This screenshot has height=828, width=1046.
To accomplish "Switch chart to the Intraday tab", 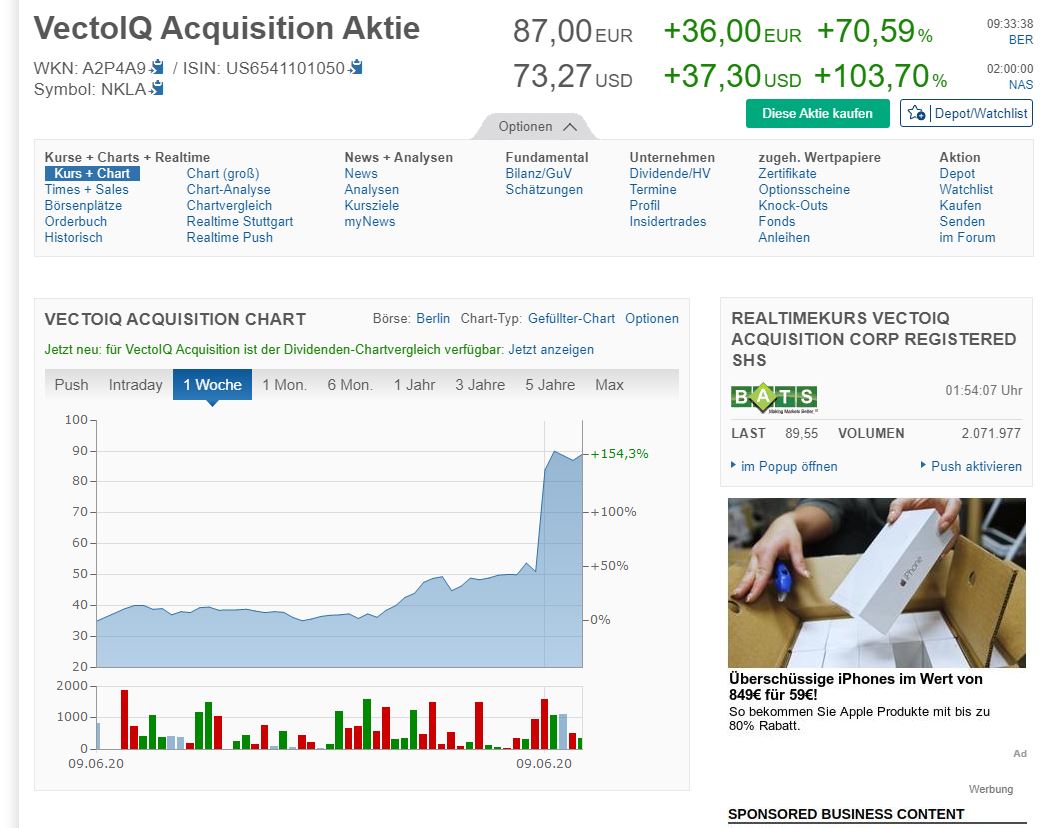I will 135,385.
